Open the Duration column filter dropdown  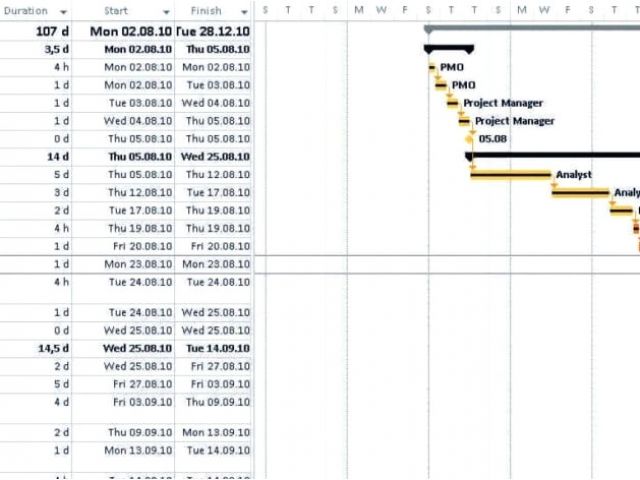[64, 11]
